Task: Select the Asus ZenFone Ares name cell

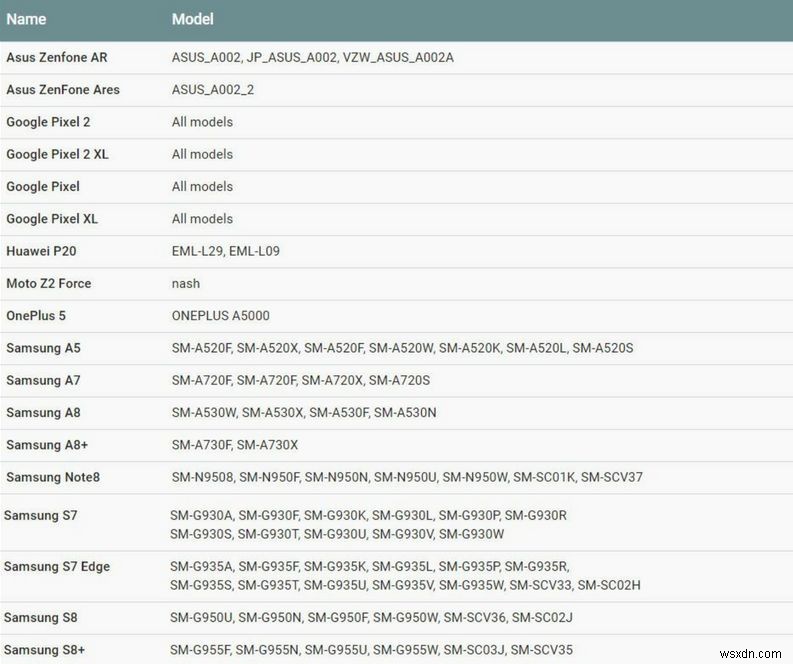Action: pyautogui.click(x=63, y=90)
